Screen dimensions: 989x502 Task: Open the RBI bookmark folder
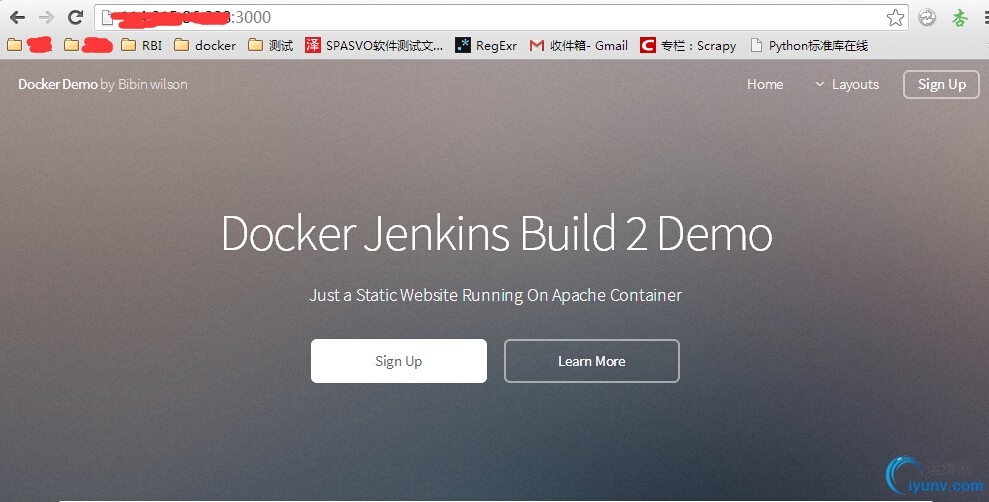click(142, 45)
